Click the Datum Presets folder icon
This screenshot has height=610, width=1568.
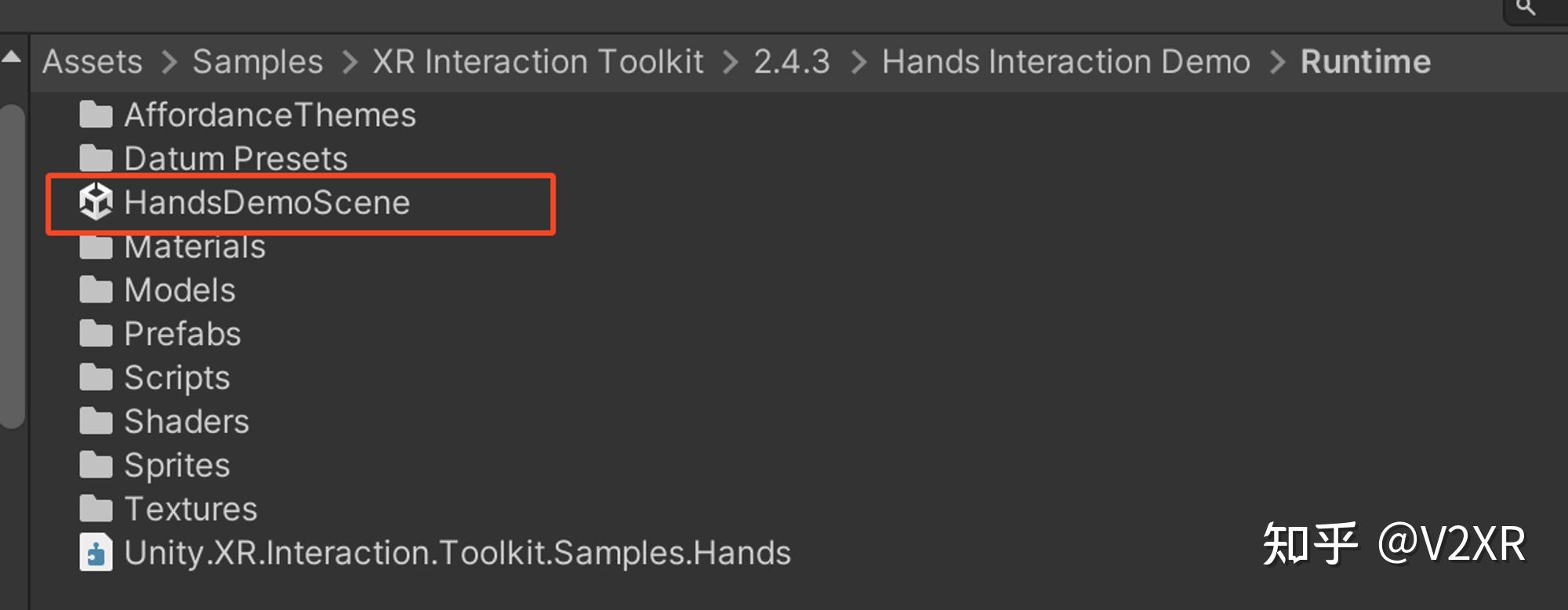pos(96,158)
